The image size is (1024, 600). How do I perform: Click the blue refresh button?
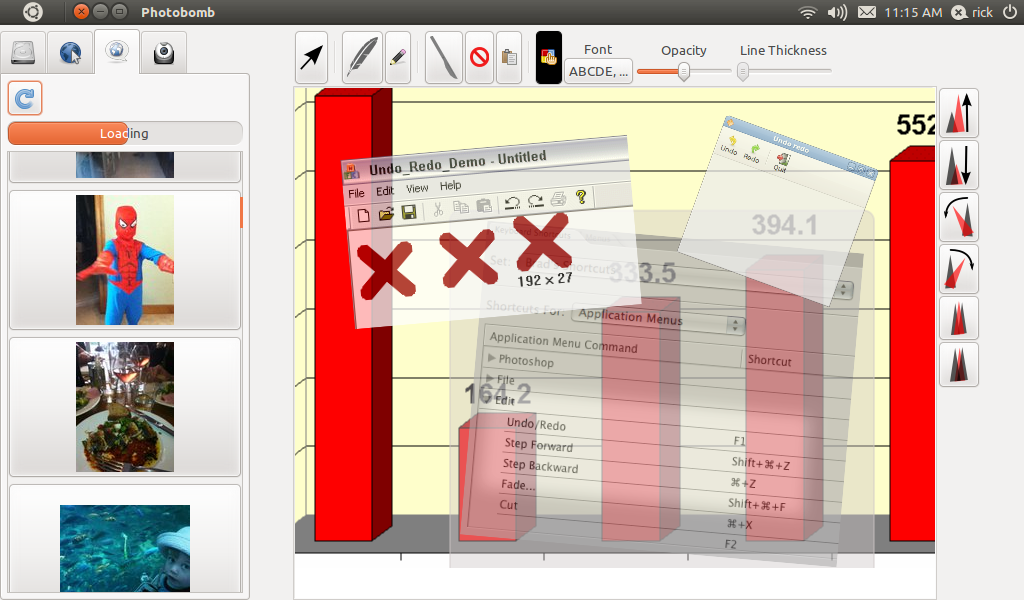tap(25, 98)
